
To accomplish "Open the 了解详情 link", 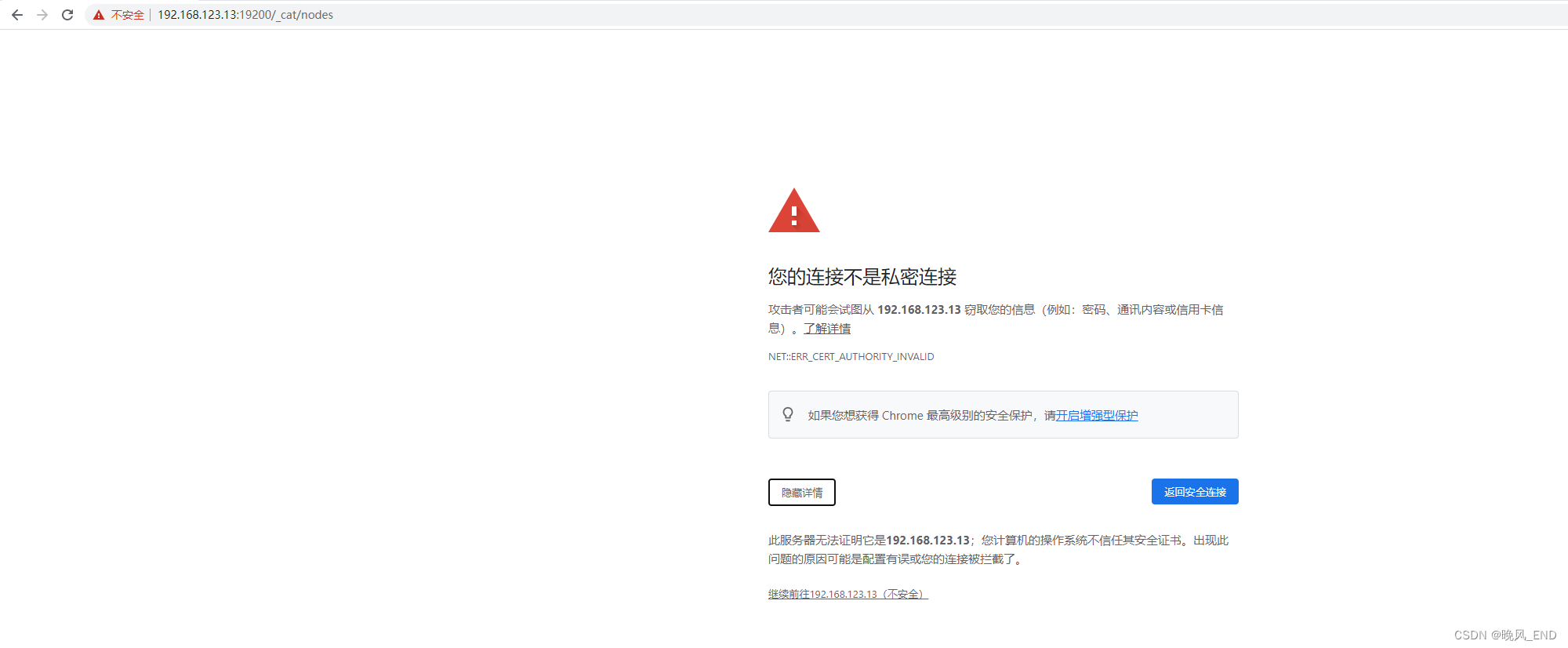I will click(827, 329).
